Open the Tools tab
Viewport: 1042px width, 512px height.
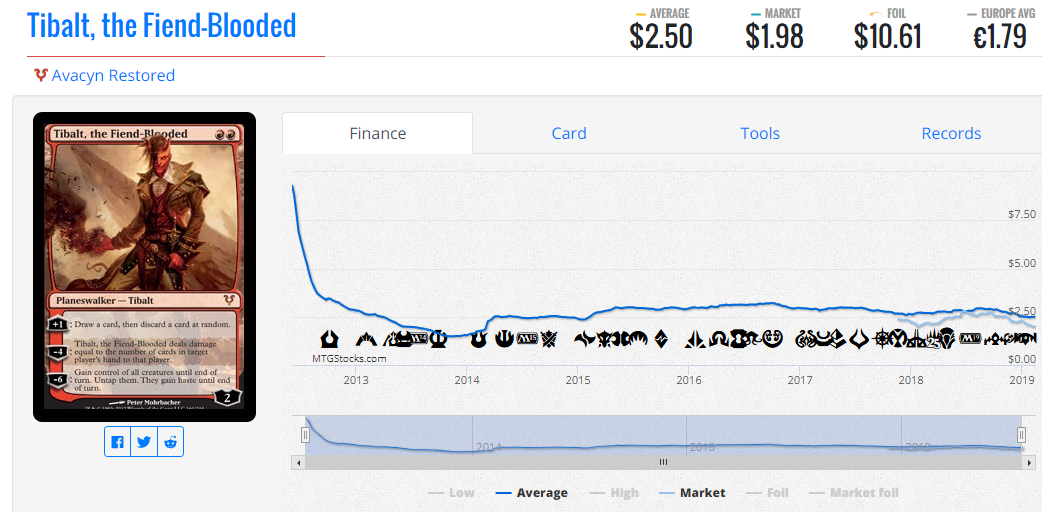[760, 134]
